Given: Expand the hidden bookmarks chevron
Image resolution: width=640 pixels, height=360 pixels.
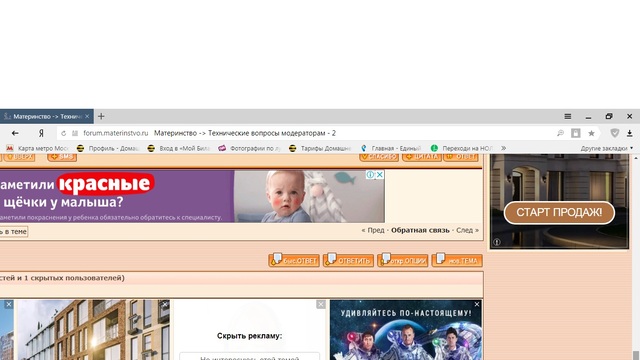Looking at the screenshot, I should pyautogui.click(x=503, y=148).
